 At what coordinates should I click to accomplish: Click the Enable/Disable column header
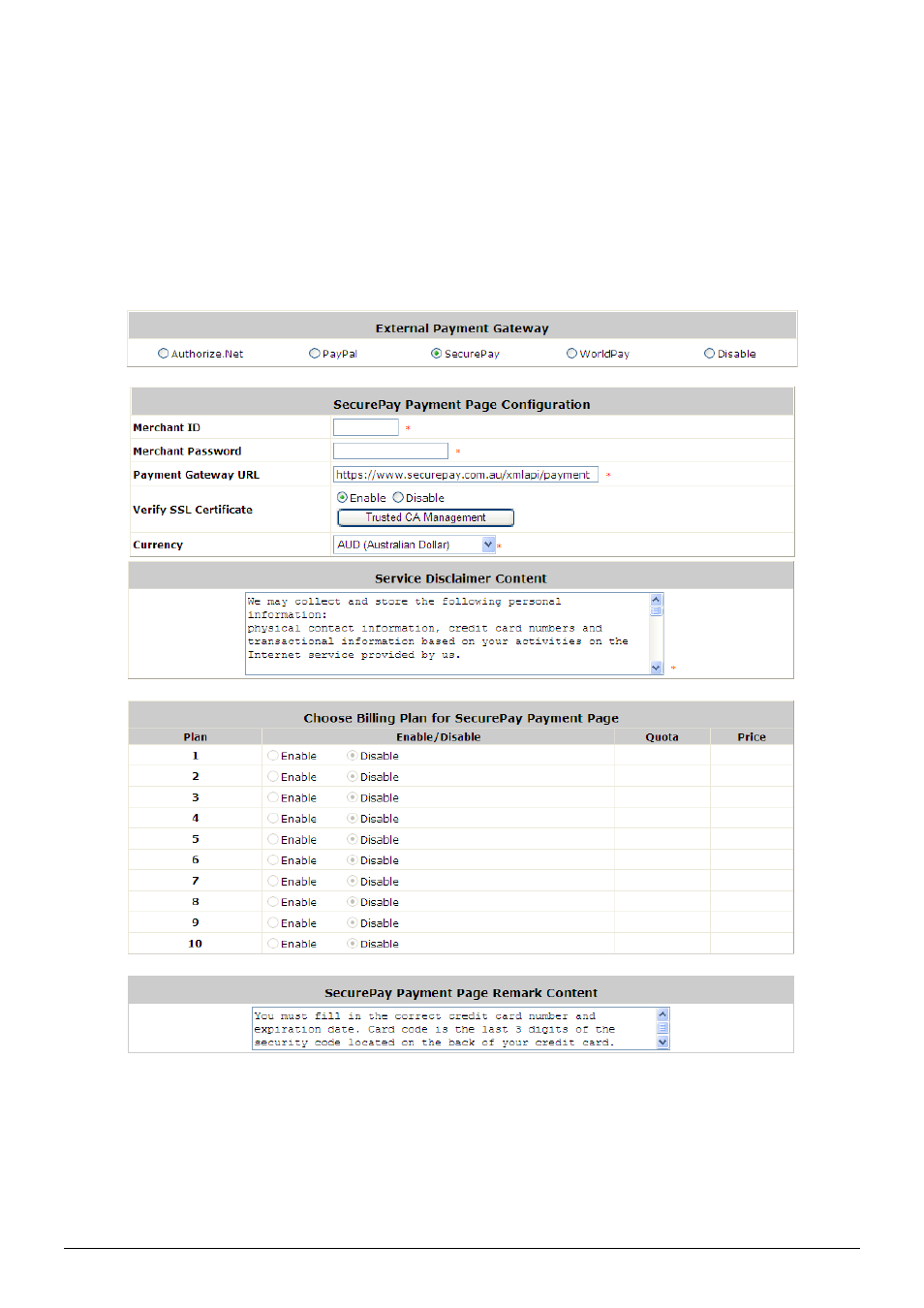pos(439,737)
